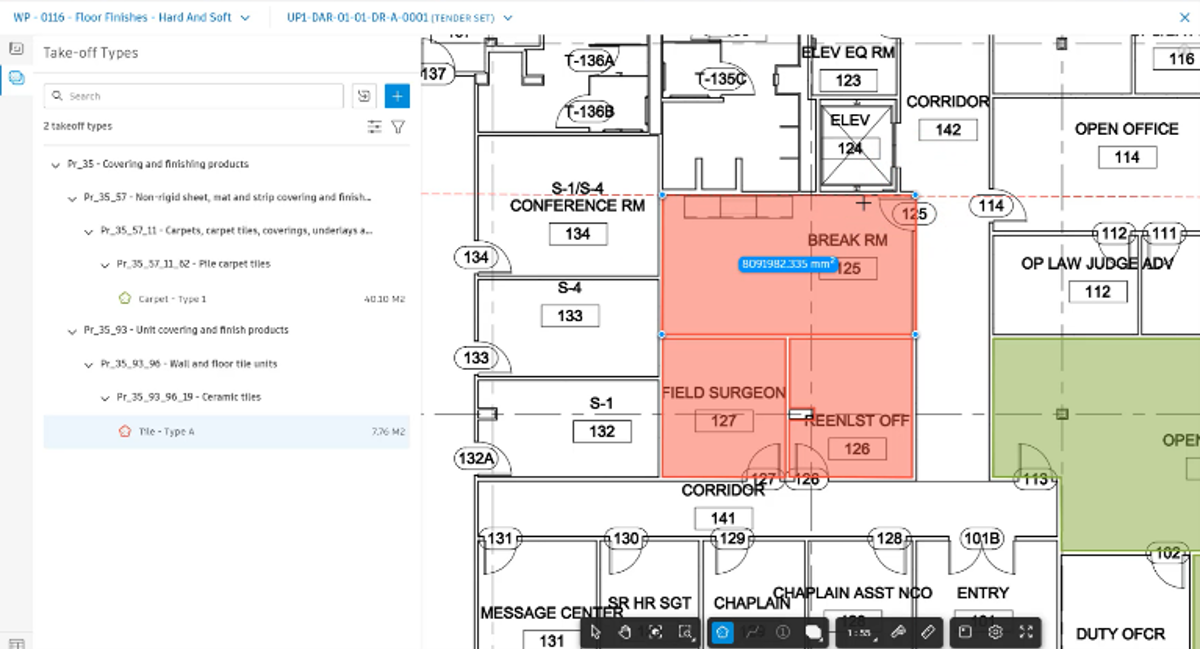
Task: Toggle the filter funnel for takeoff types
Action: pyautogui.click(x=398, y=127)
